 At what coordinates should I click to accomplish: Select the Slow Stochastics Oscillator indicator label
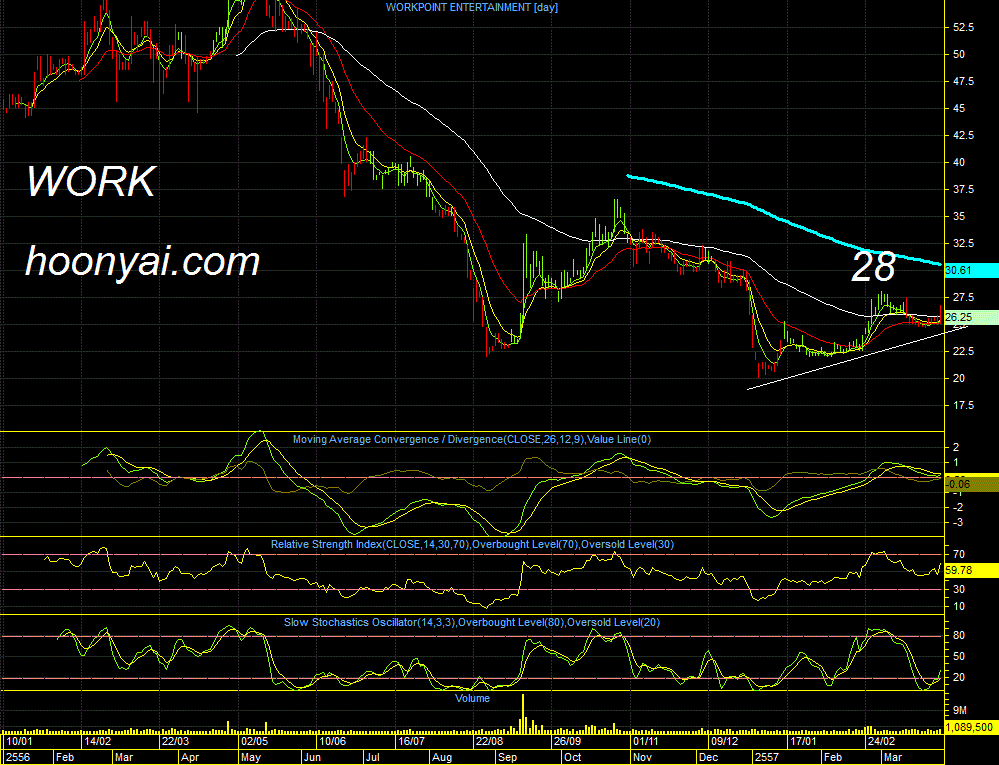click(x=472, y=622)
